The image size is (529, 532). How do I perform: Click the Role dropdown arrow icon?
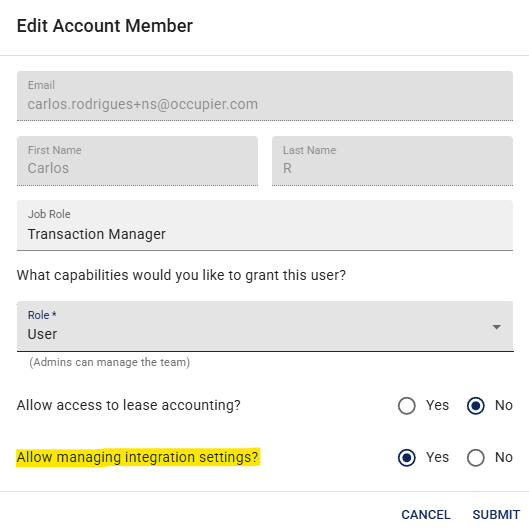[x=497, y=327]
